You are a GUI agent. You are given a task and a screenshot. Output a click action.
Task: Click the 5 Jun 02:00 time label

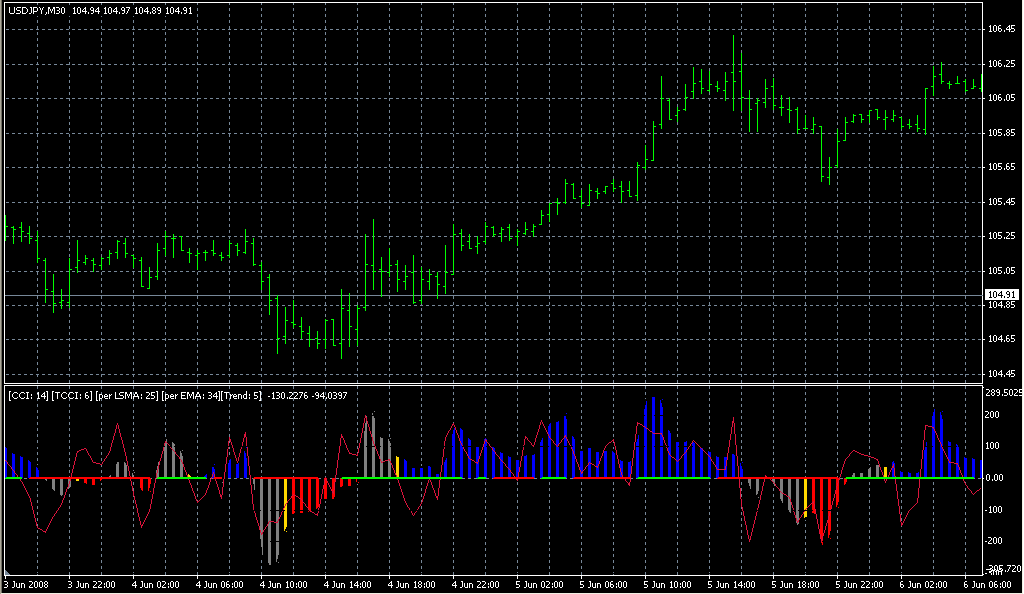(x=540, y=584)
